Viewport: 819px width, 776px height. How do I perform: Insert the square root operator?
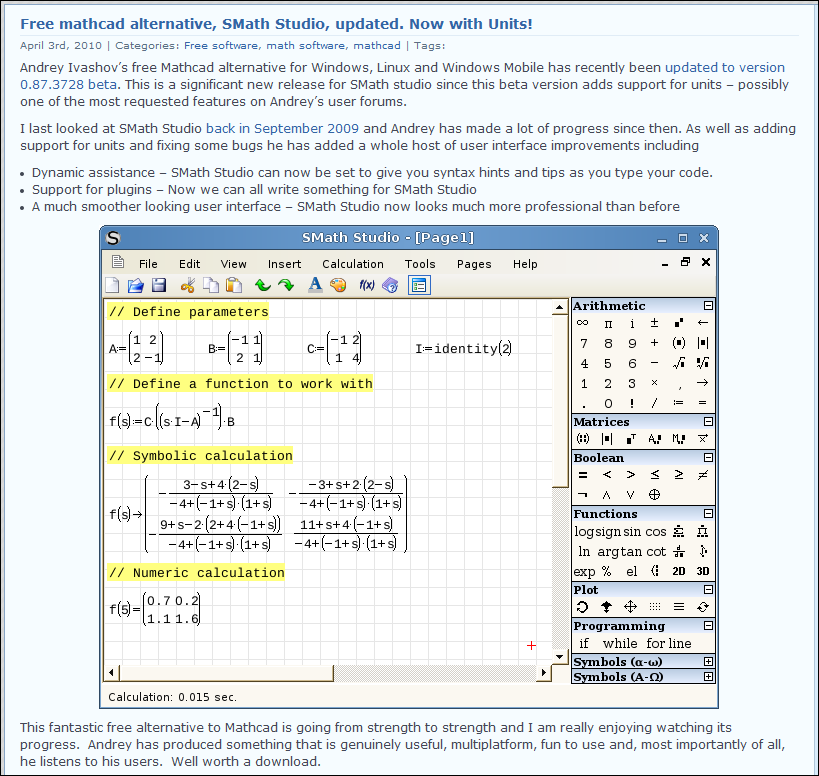[679, 363]
